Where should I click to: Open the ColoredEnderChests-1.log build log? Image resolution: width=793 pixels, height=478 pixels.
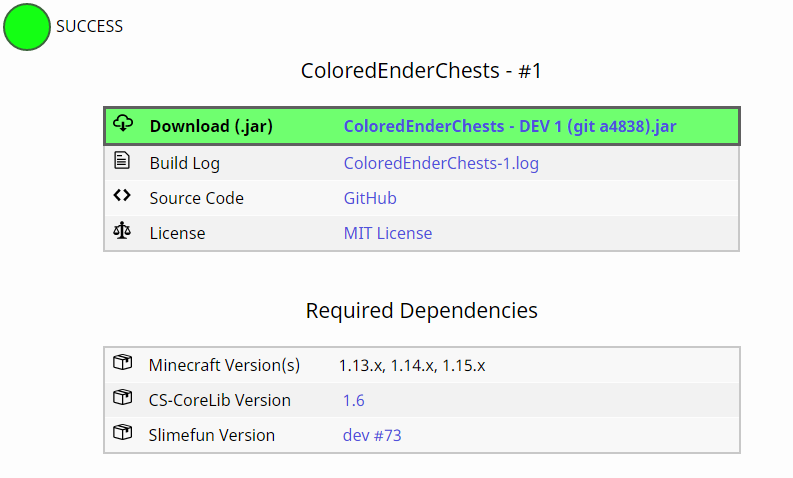click(441, 163)
